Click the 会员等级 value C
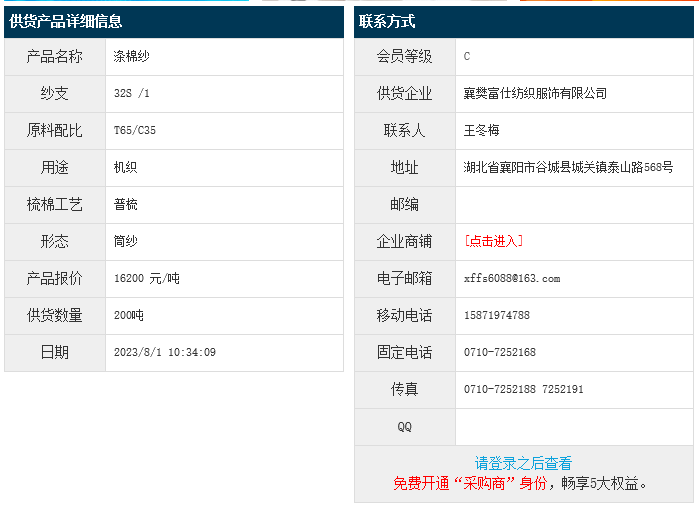Viewport: 699px width, 508px height. [467, 56]
